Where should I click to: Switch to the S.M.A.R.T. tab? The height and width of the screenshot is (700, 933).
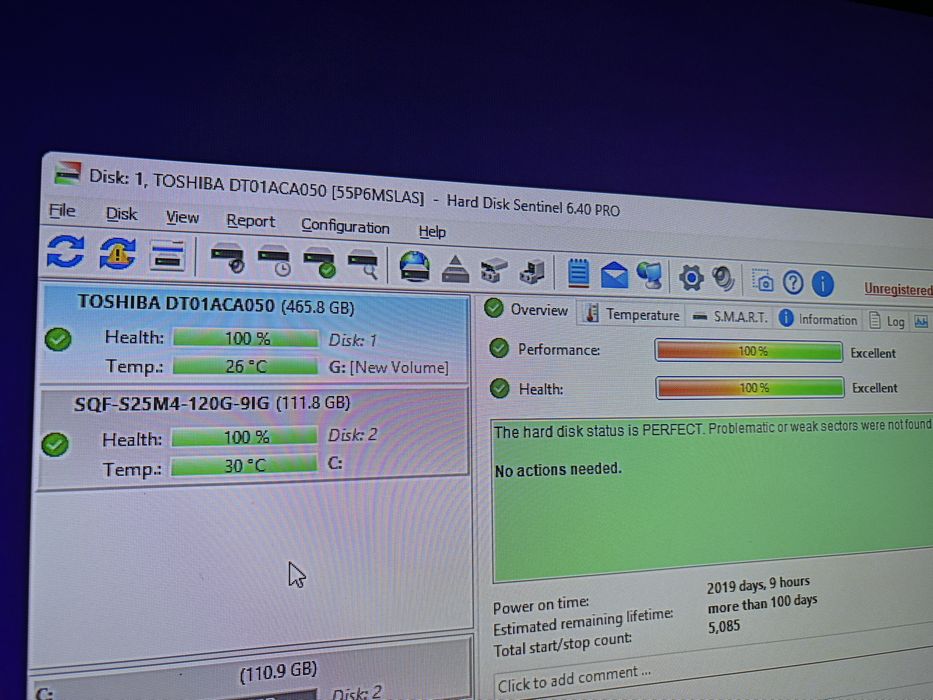(x=730, y=317)
